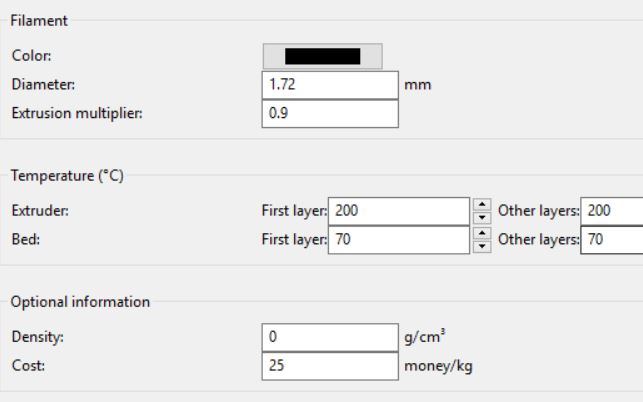Focus the Extrusion multiplier field

[330, 113]
